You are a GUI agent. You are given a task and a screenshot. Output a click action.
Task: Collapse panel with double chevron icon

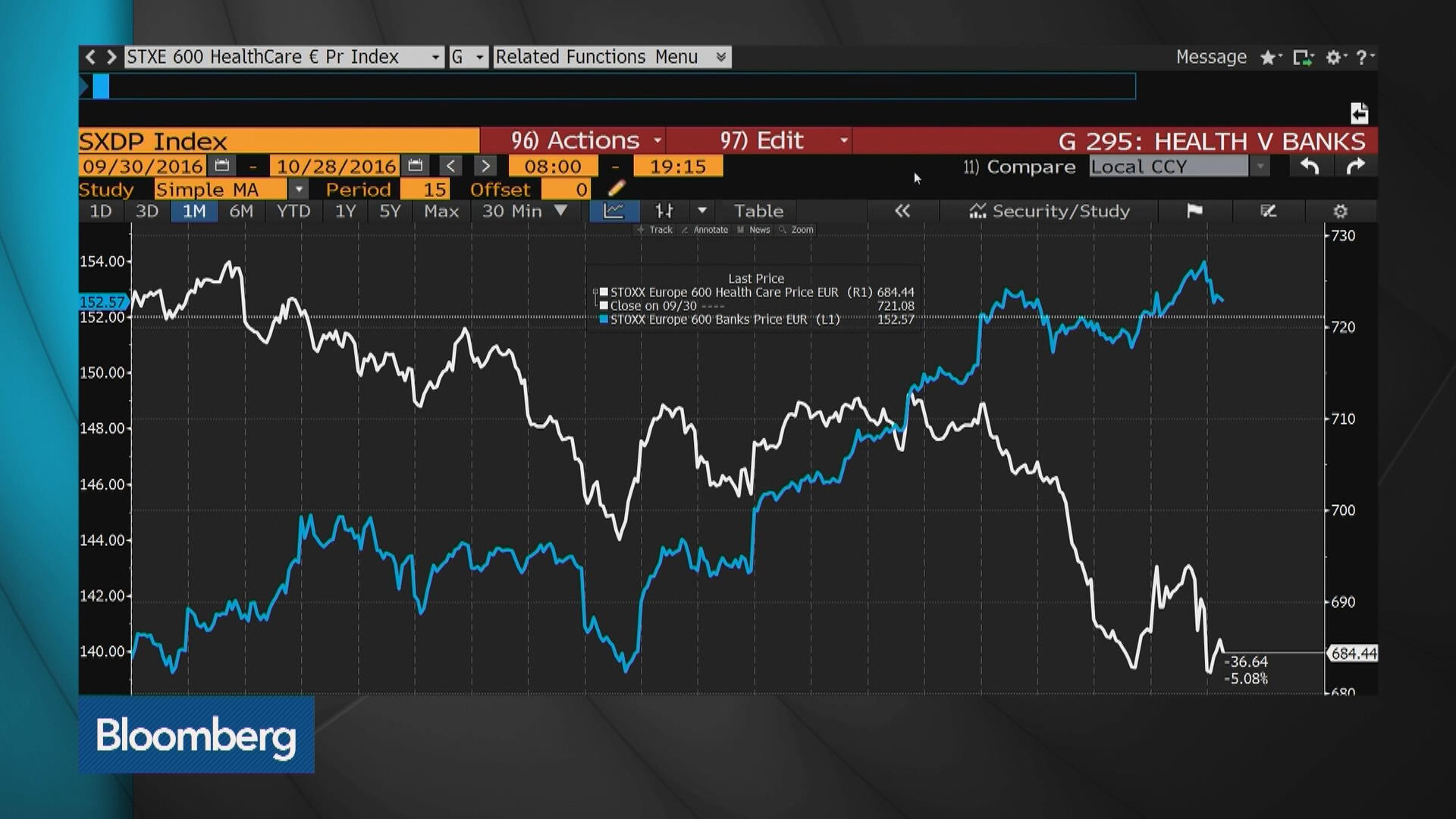(x=902, y=211)
